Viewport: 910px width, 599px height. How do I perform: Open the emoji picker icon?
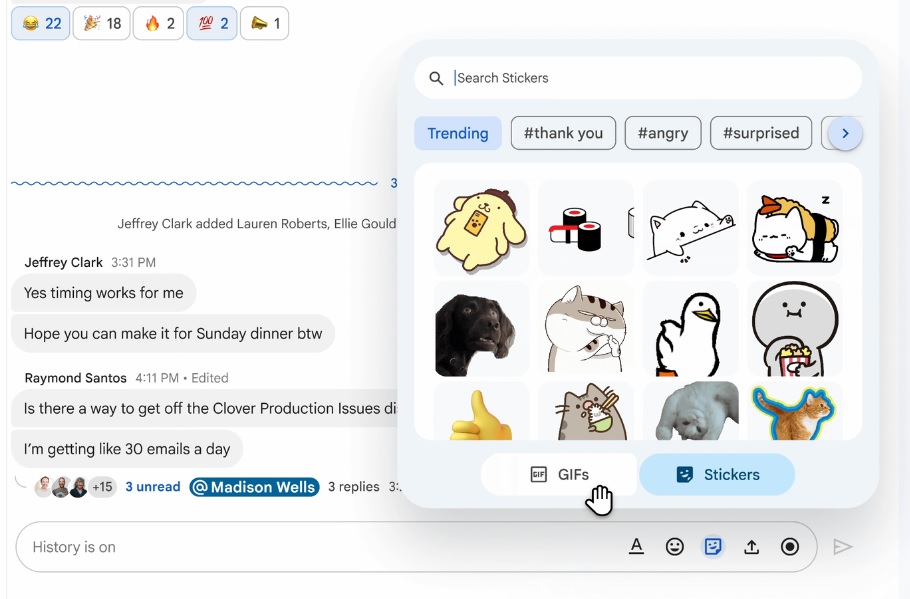(675, 546)
